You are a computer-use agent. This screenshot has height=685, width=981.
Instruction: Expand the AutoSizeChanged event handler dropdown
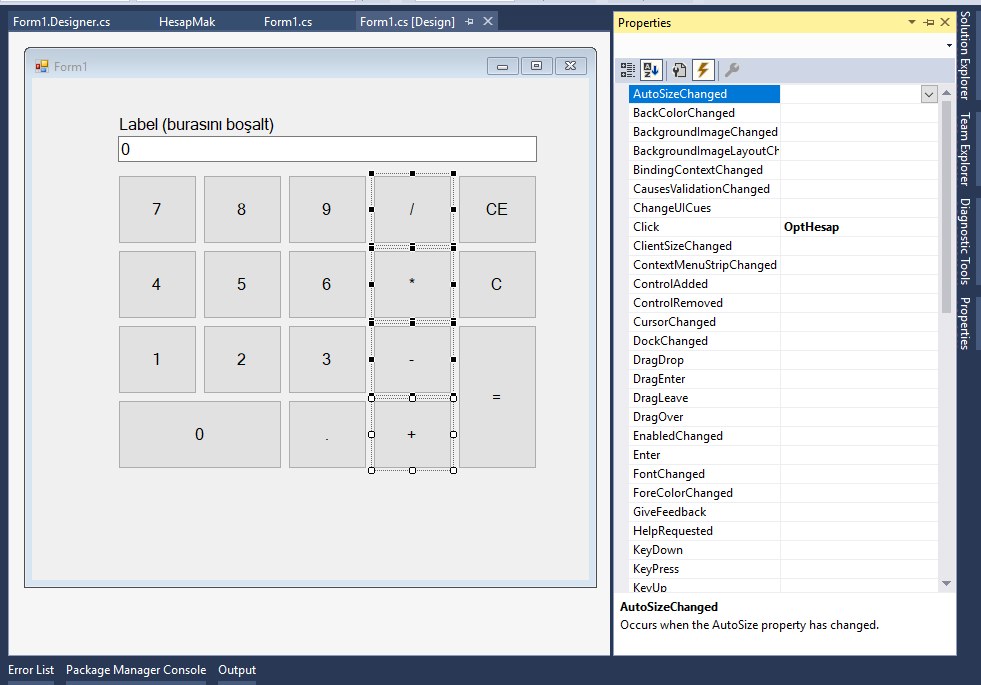click(x=929, y=94)
